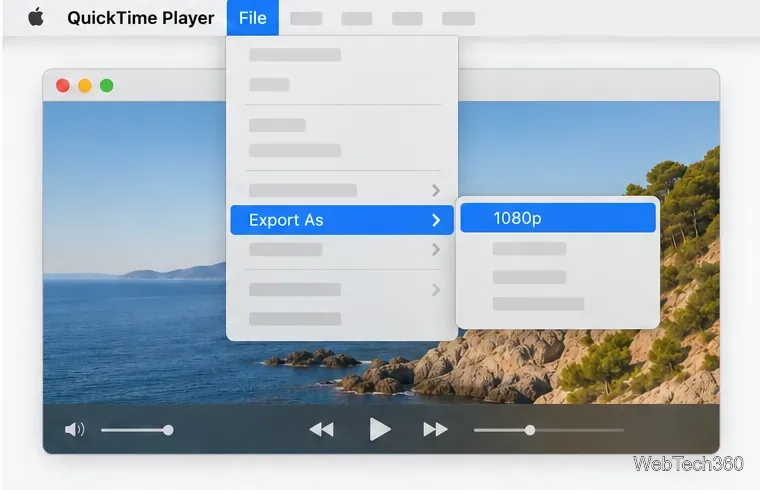Open the QuickTime Player application menu
The image size is (760, 490).
[x=141, y=18]
